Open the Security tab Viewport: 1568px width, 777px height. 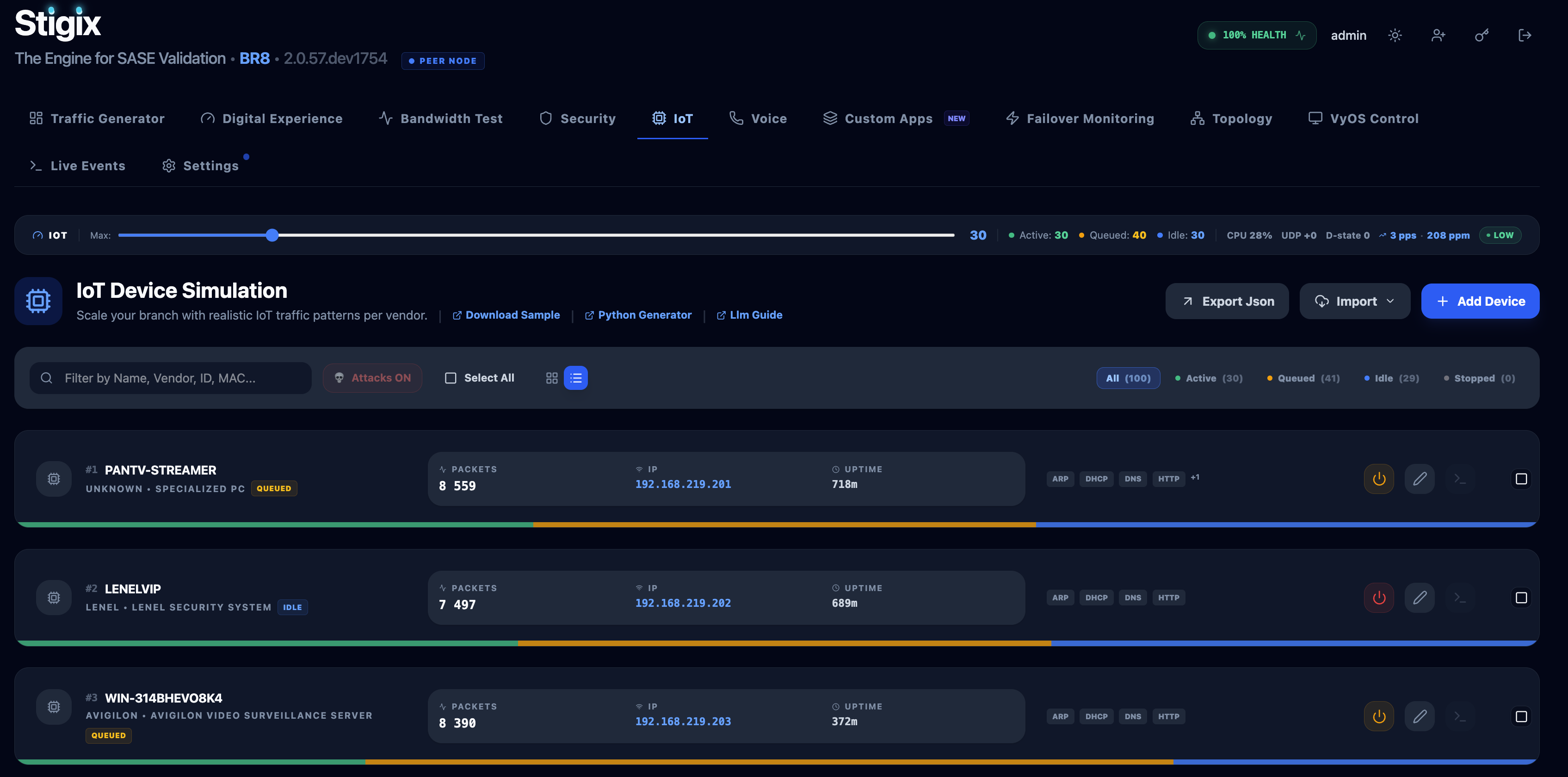578,119
